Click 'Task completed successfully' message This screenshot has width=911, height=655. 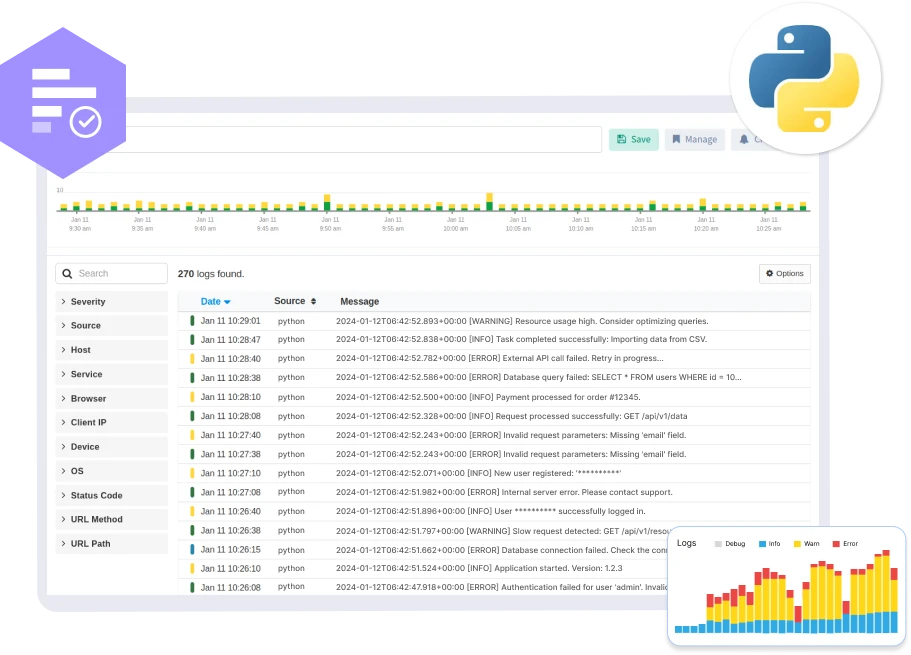[x=521, y=339]
